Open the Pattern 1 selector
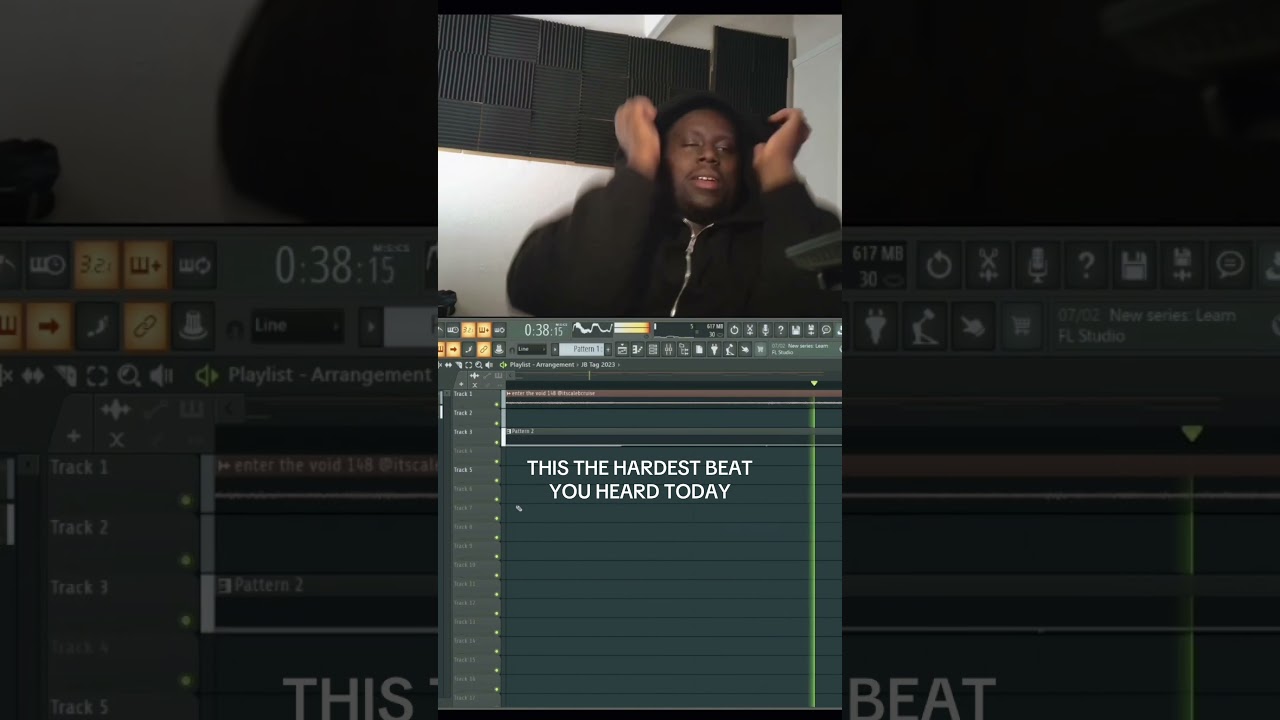1280x720 pixels. pos(582,349)
